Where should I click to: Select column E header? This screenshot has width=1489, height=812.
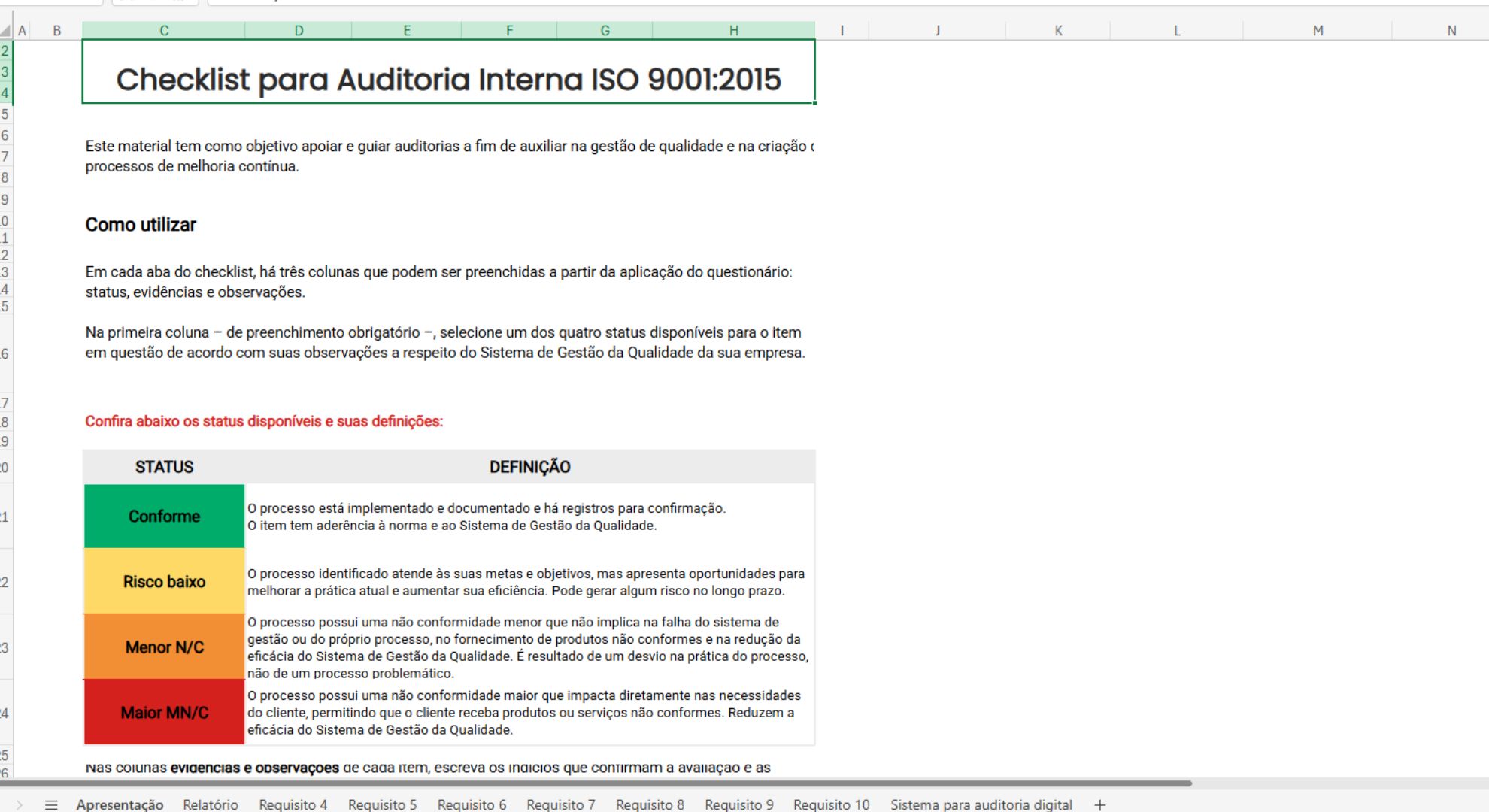(x=407, y=31)
